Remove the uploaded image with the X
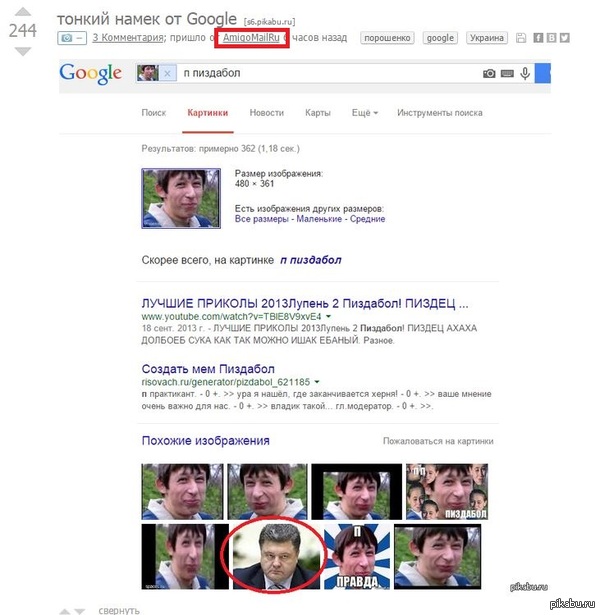600x615 pixels. click(x=167, y=73)
